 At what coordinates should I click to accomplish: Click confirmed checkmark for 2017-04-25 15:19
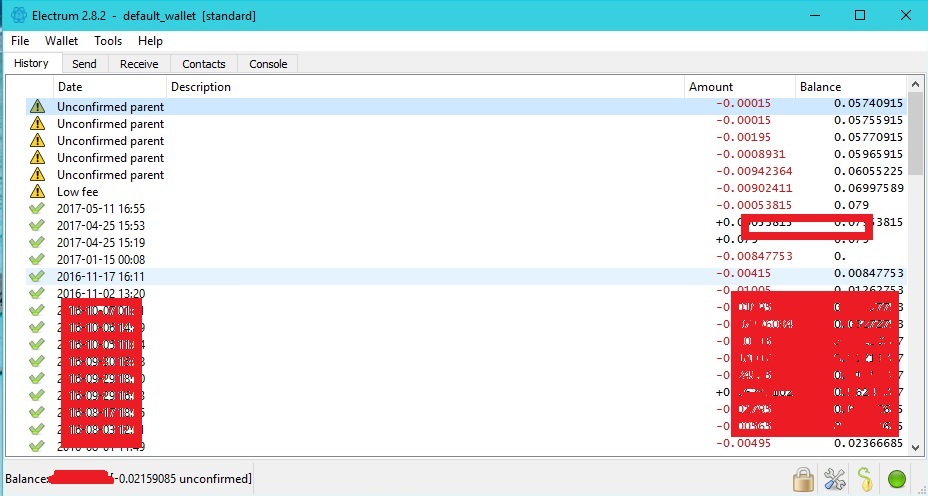tap(37, 243)
